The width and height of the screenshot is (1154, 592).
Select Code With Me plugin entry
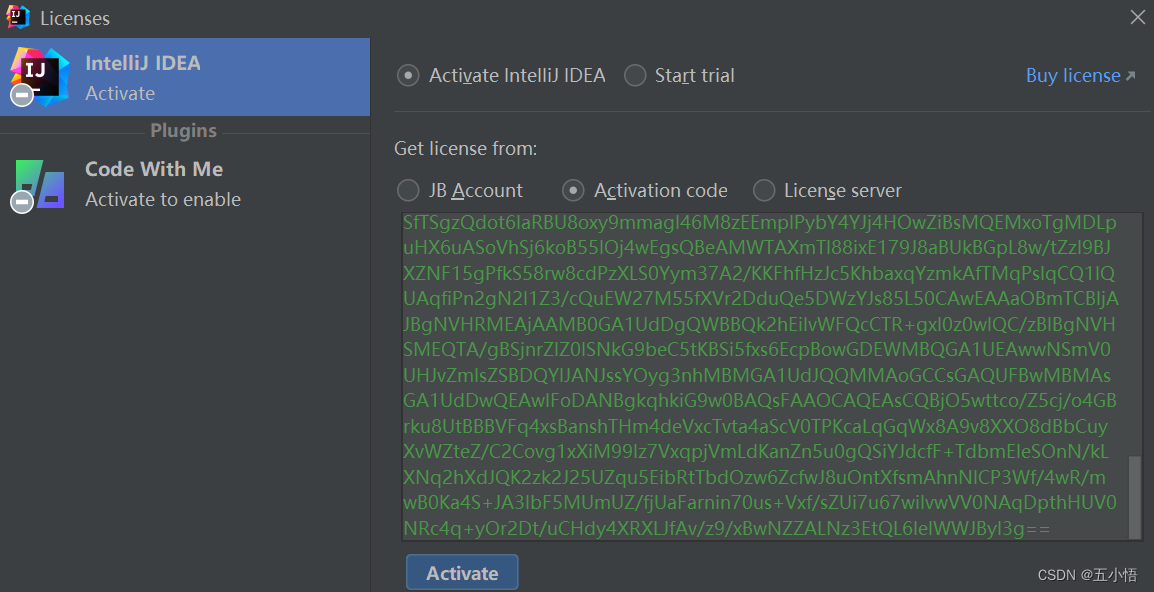[x=185, y=184]
